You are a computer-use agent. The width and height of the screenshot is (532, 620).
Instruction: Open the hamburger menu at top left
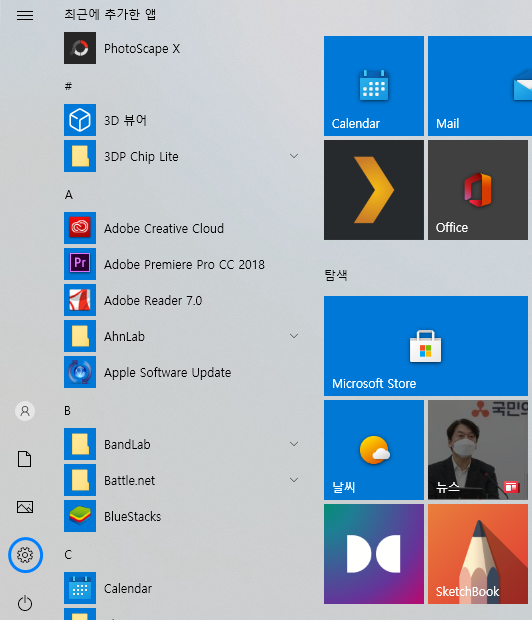point(25,15)
